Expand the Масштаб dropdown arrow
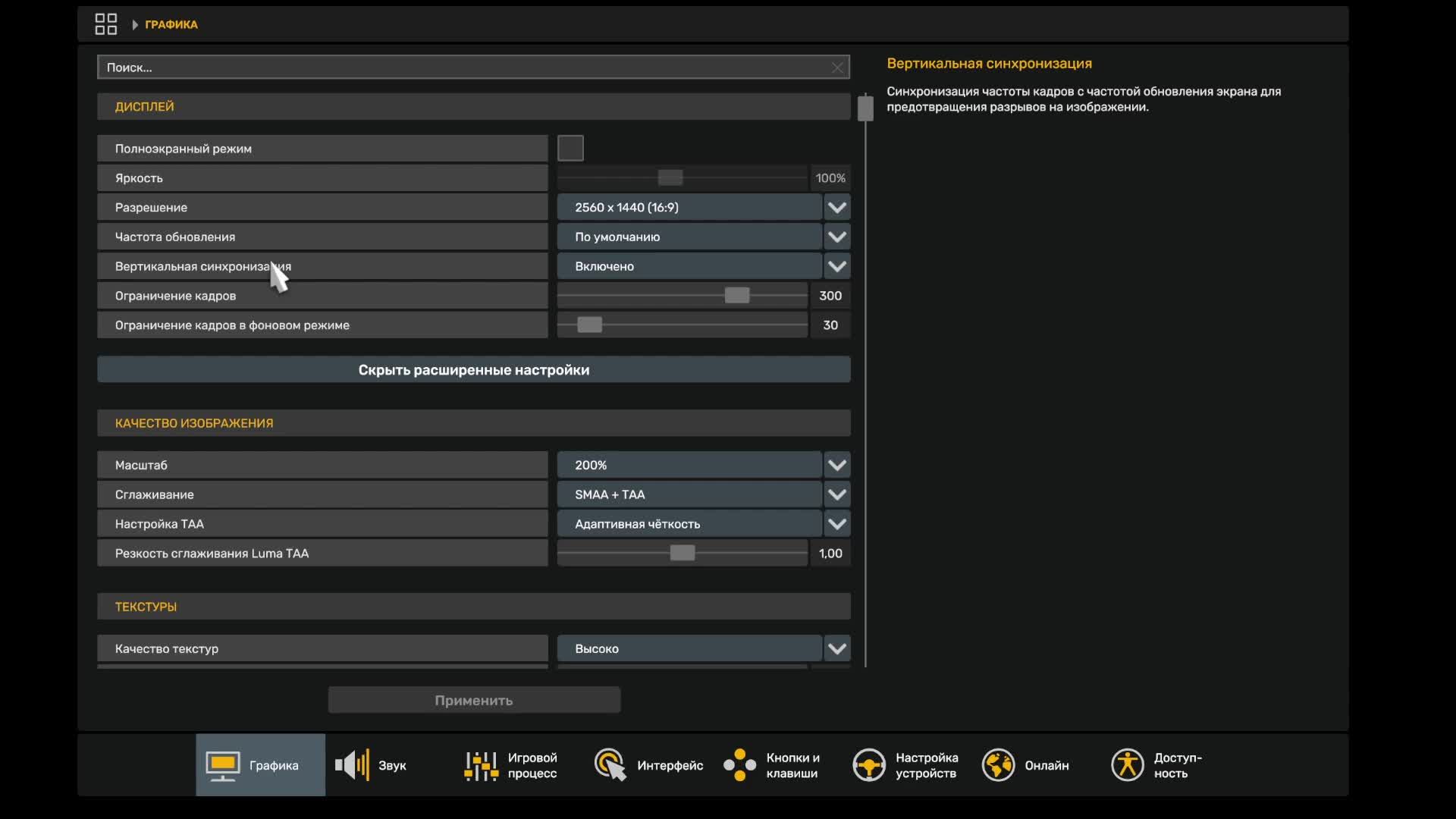 tap(837, 465)
